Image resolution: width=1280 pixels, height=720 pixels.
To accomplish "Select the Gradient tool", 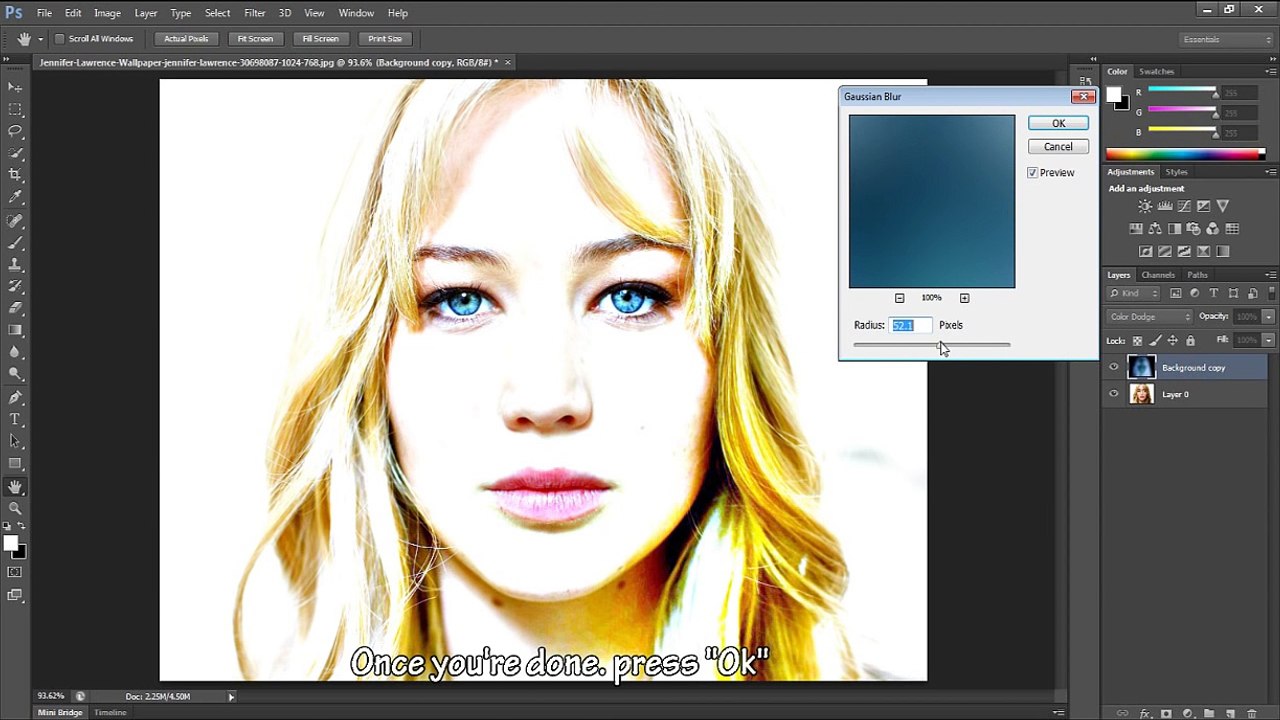I will (15, 330).
